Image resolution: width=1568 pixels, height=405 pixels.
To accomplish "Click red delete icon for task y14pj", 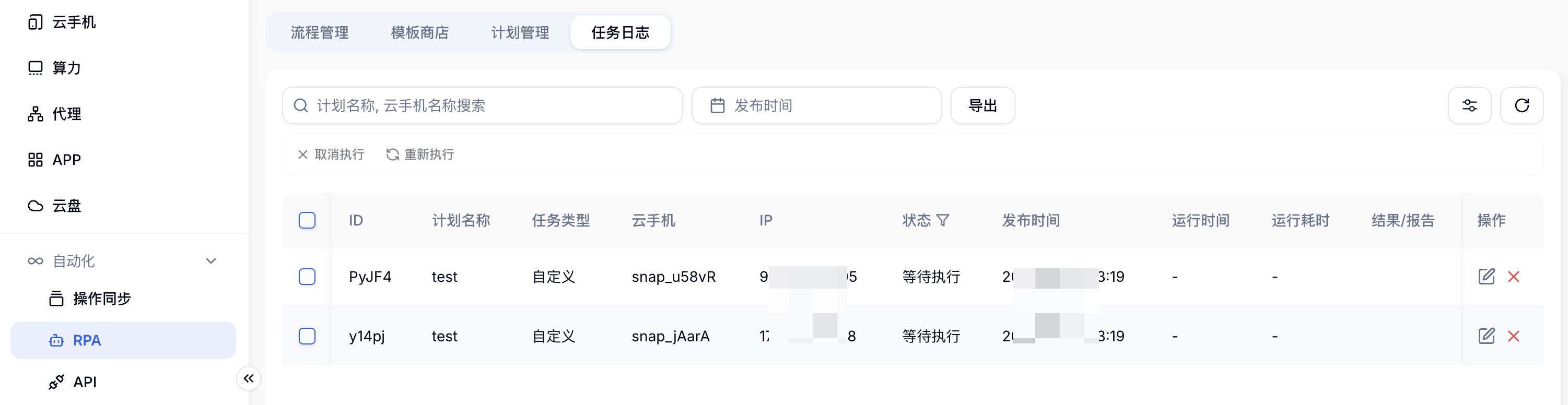I will point(1513,336).
